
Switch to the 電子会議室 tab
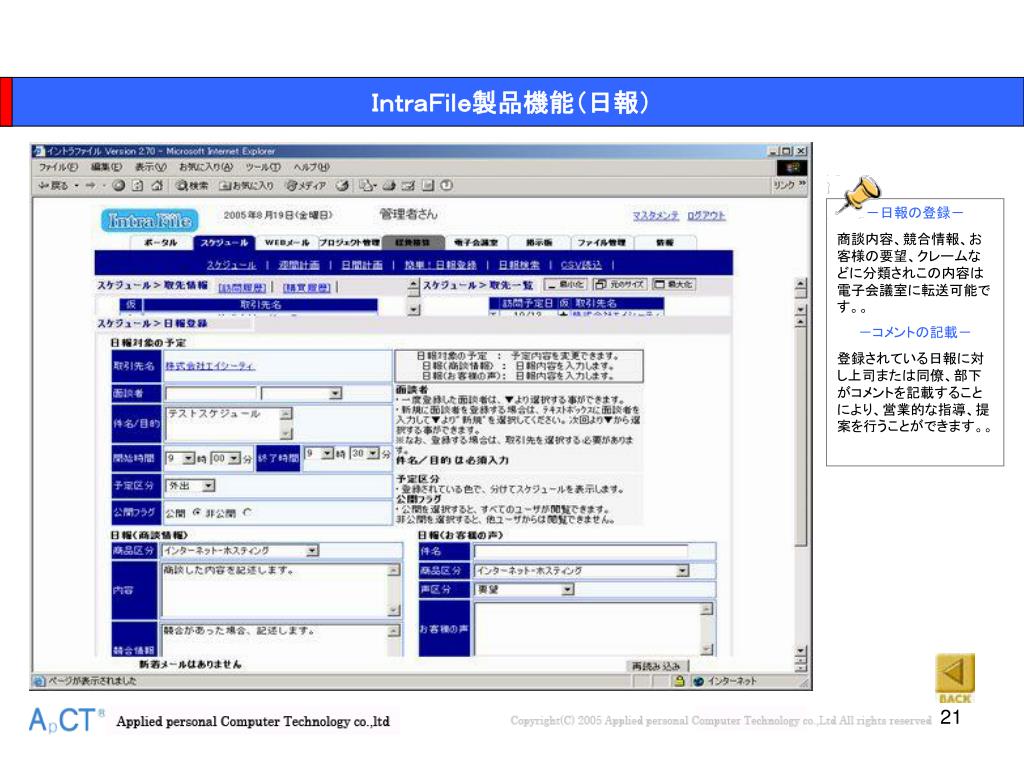click(476, 242)
